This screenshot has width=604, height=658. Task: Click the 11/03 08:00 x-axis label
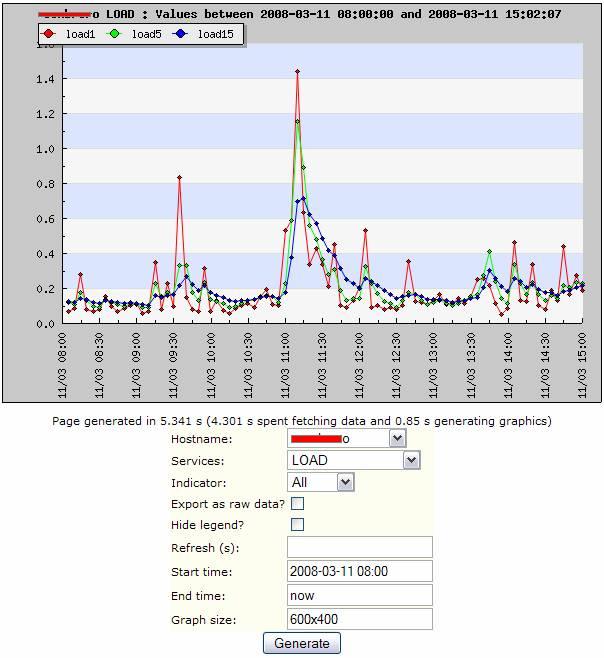62,365
